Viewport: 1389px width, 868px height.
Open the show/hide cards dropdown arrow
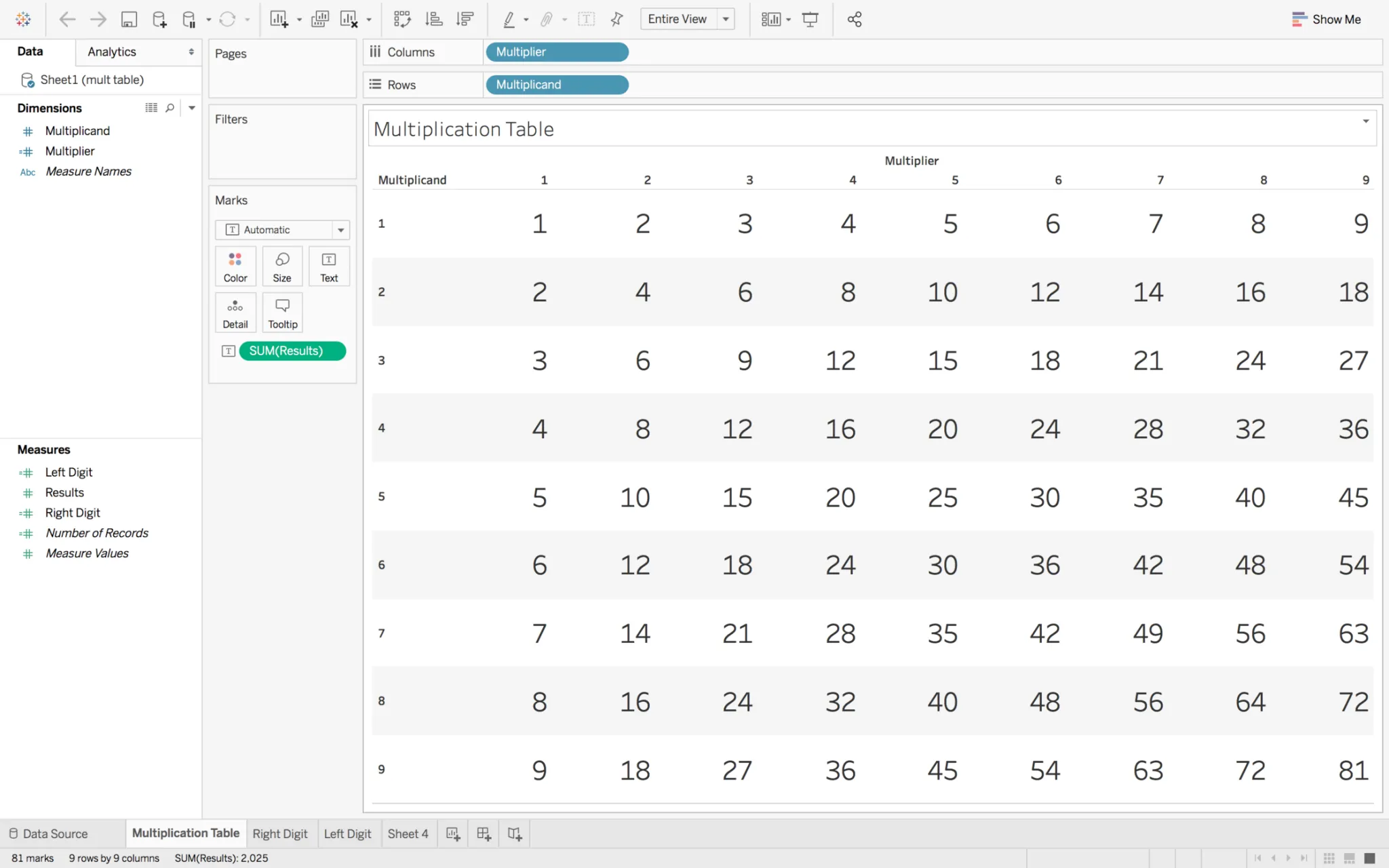point(789,20)
